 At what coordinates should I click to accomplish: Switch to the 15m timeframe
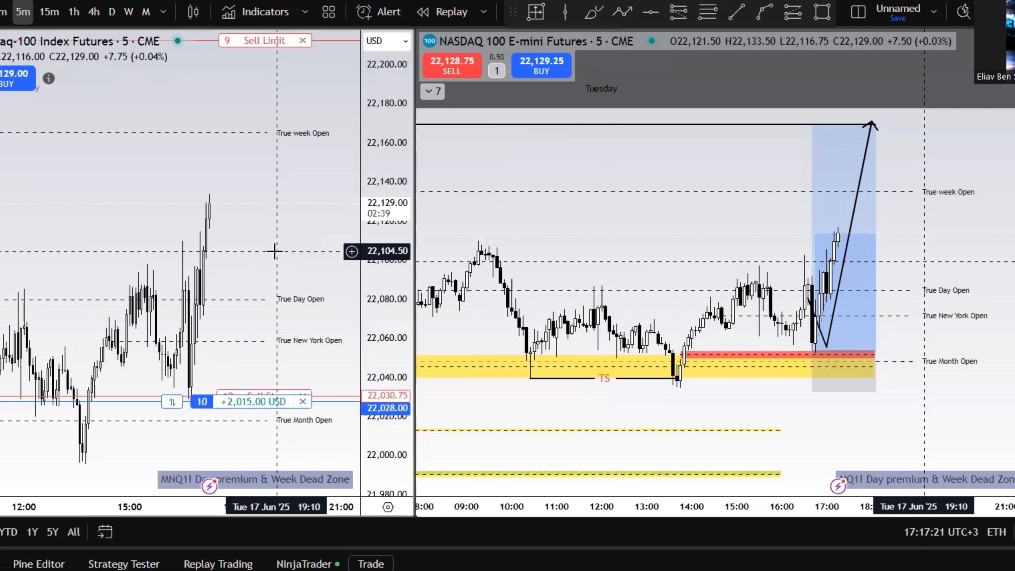pos(49,12)
